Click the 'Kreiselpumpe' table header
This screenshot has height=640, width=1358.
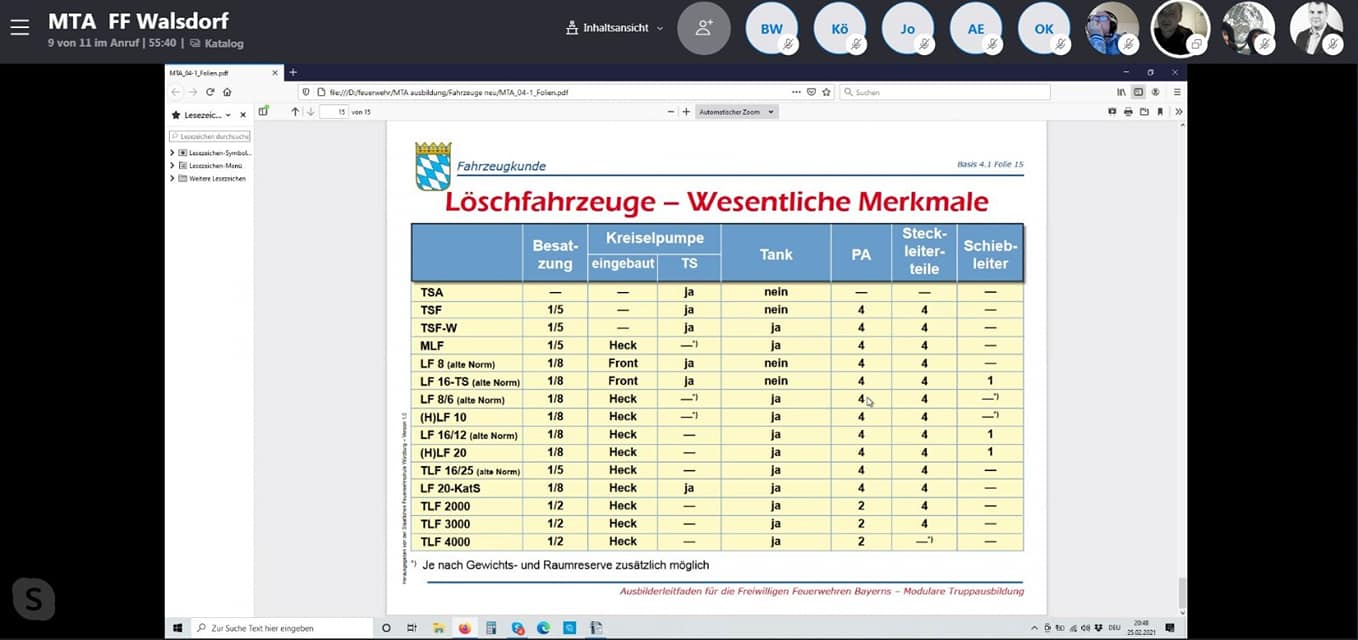coord(655,238)
